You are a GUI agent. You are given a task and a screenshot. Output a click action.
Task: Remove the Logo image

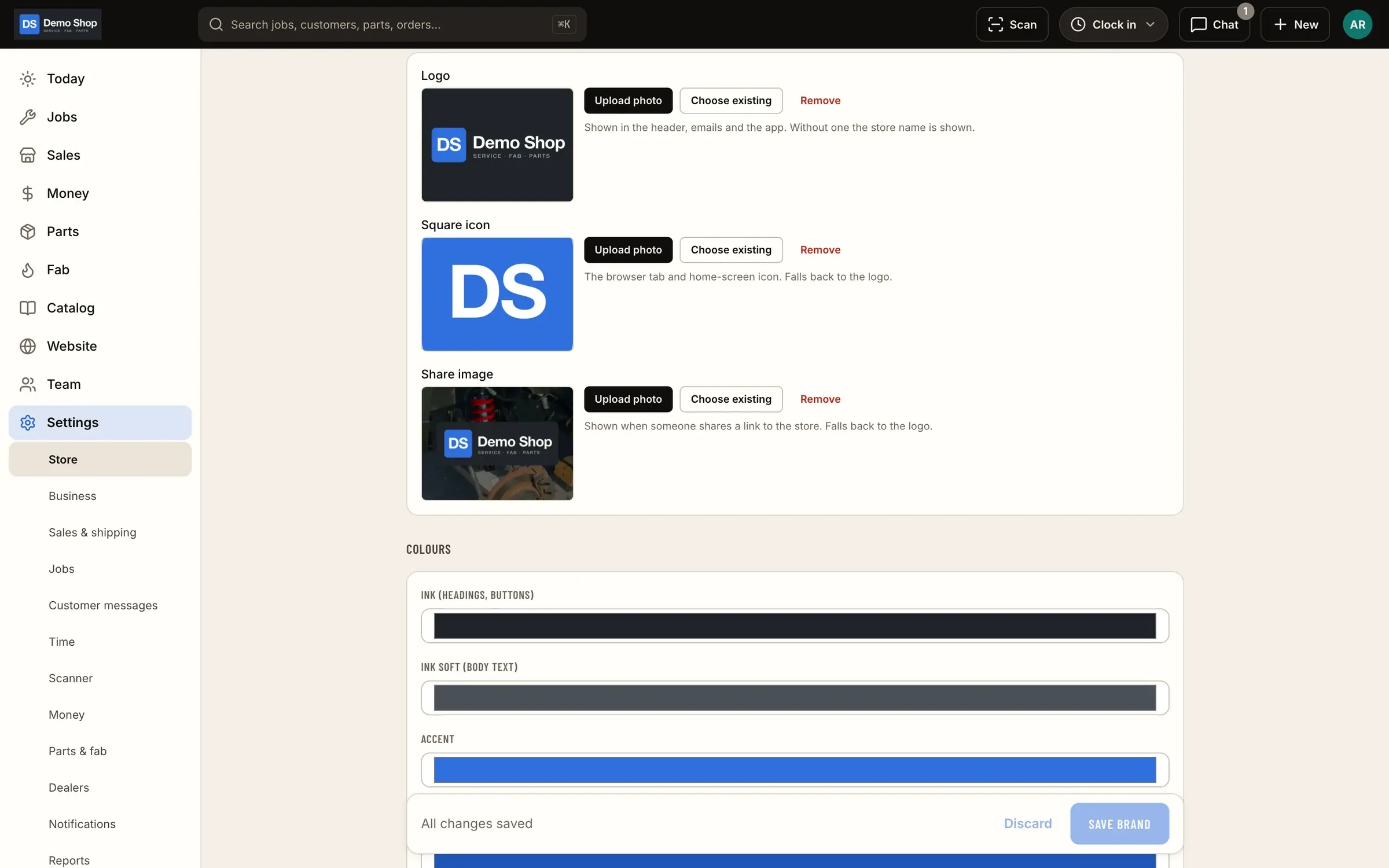pyautogui.click(x=820, y=101)
